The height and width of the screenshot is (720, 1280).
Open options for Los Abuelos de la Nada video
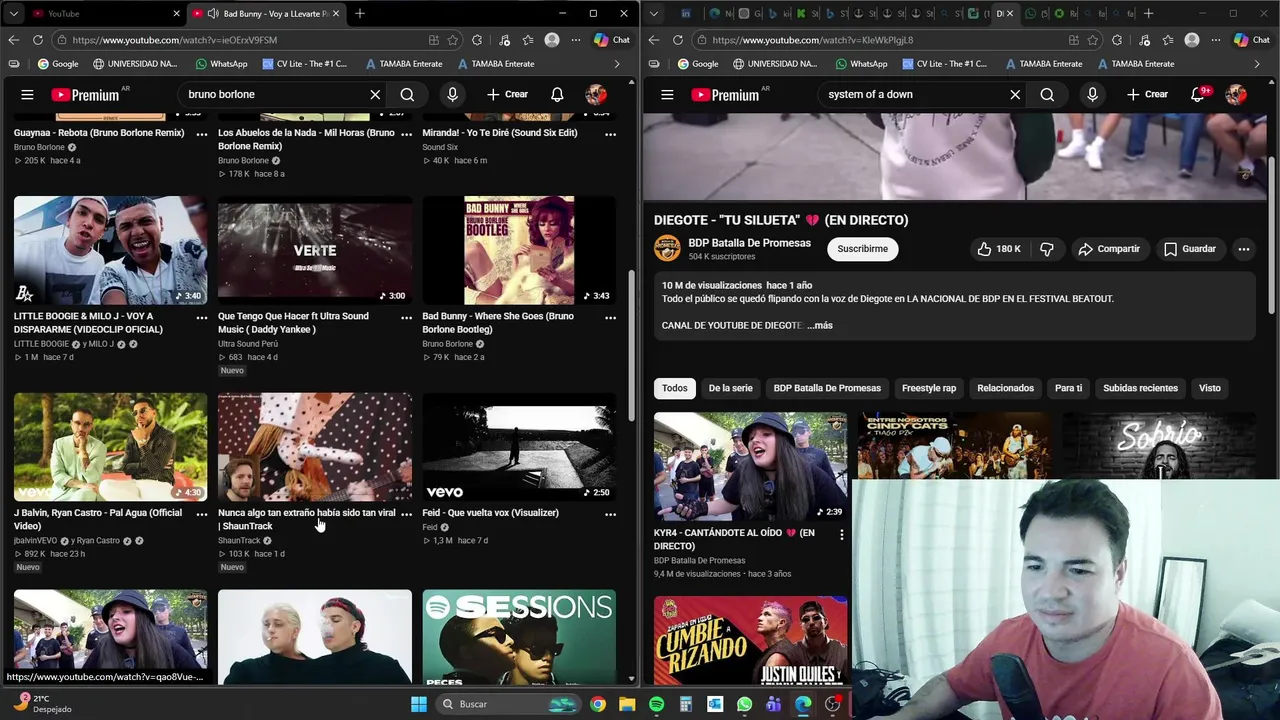point(406,133)
